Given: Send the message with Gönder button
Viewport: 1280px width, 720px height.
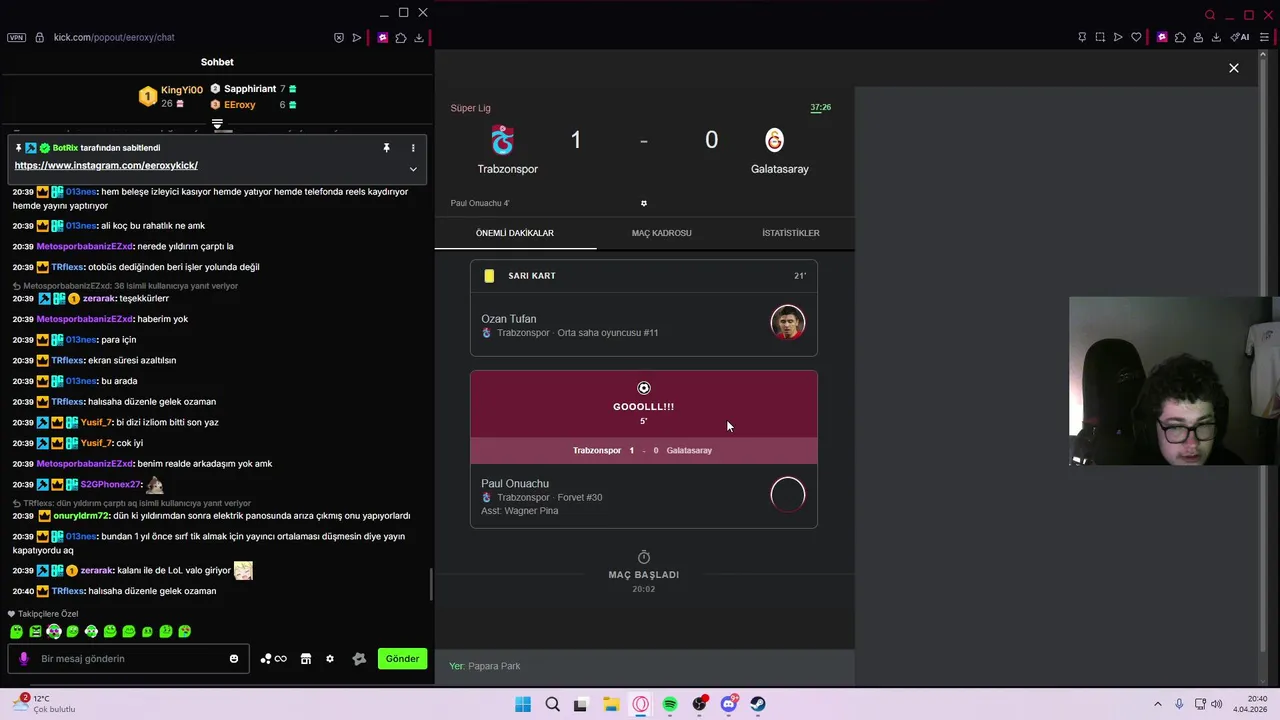Looking at the screenshot, I should (402, 659).
